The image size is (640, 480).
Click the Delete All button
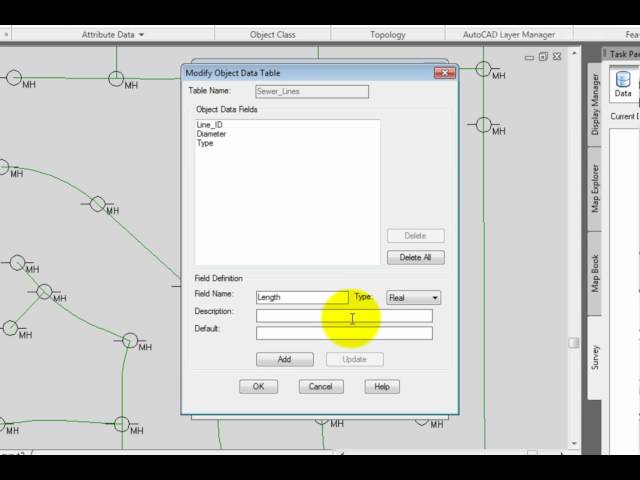tap(416, 258)
